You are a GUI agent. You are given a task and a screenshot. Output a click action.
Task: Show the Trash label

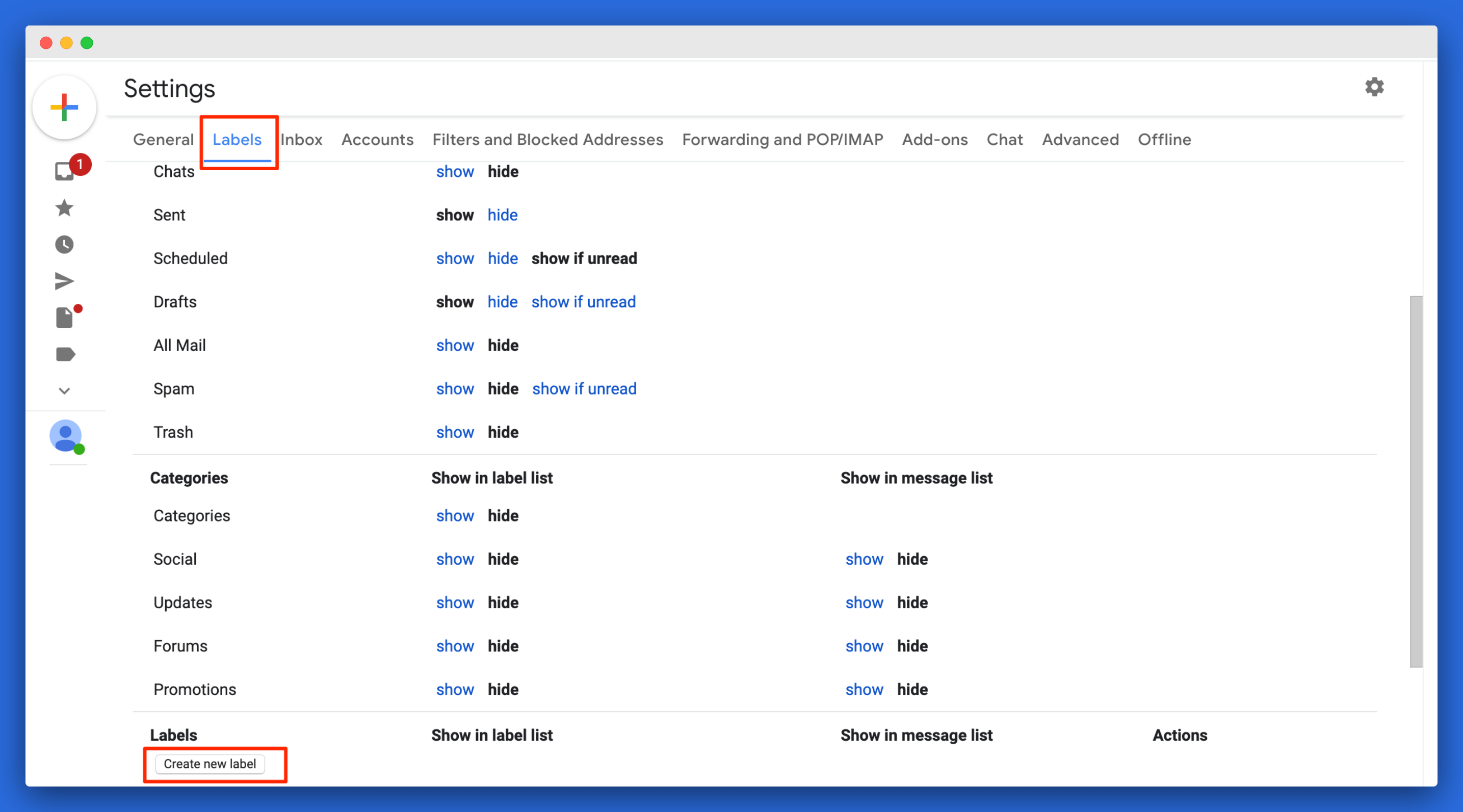(454, 432)
